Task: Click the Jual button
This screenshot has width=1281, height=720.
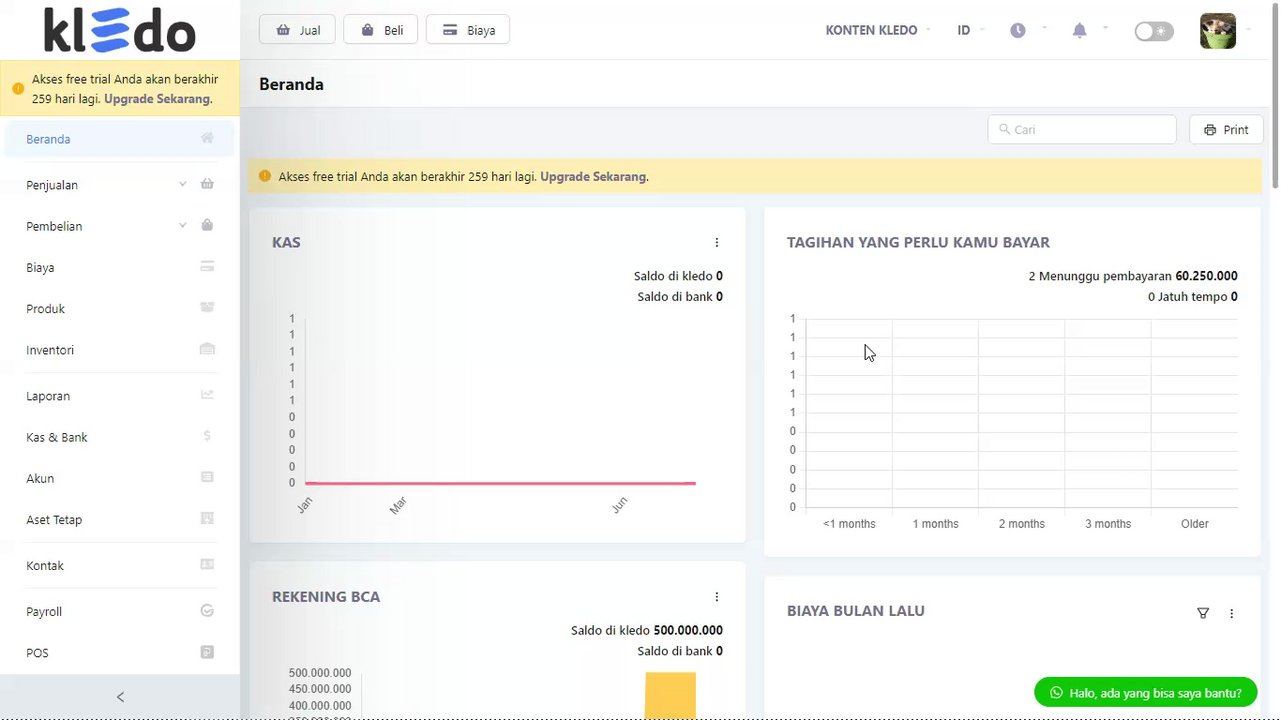Action: tap(298, 30)
